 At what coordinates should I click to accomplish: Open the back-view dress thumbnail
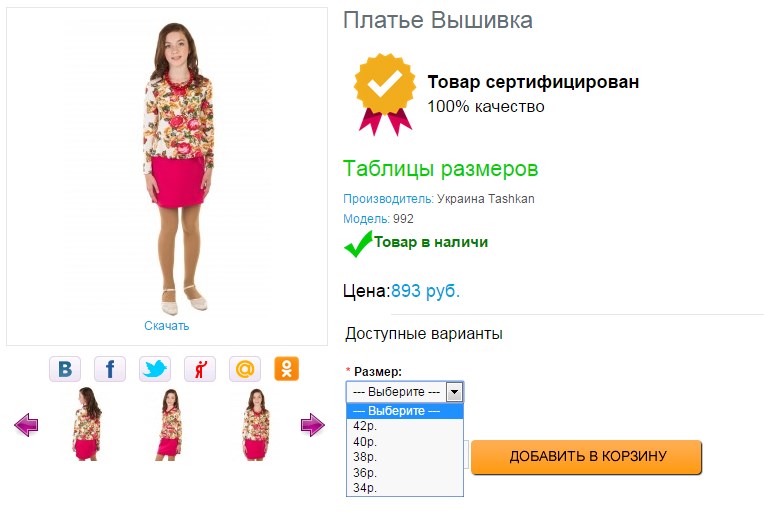[x=87, y=424]
